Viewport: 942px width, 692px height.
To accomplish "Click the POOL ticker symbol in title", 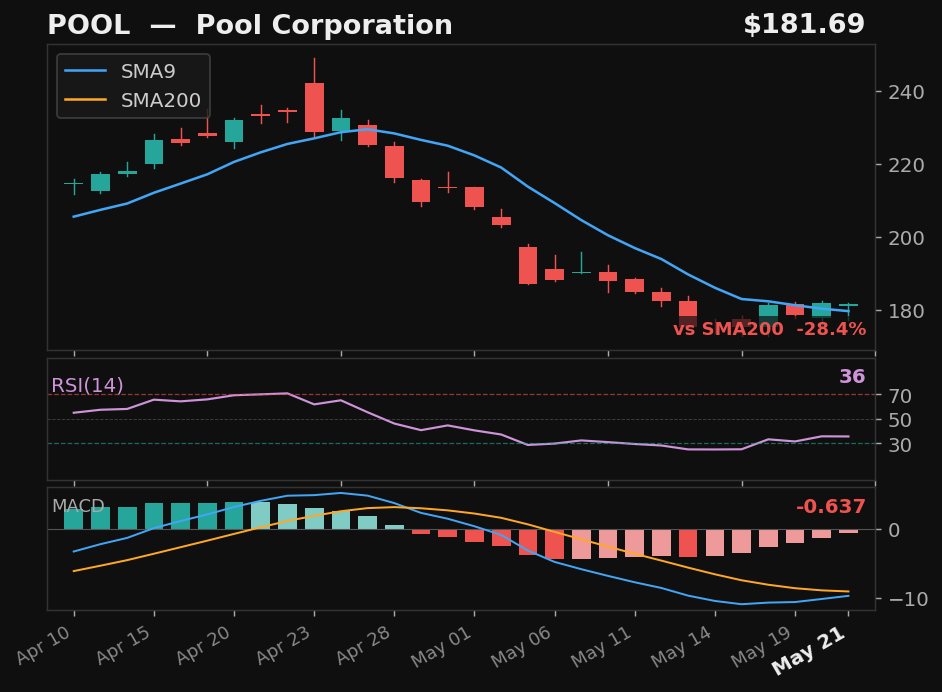I will click(x=89, y=25).
